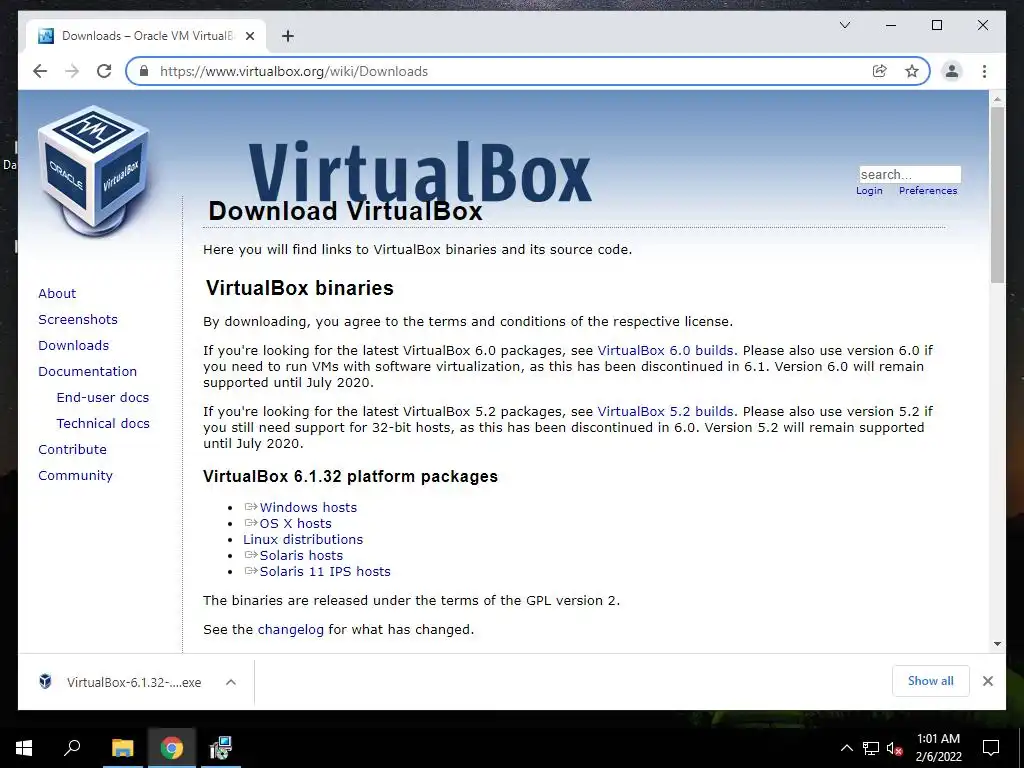Open the changelog link
The image size is (1024, 768).
[x=291, y=630]
